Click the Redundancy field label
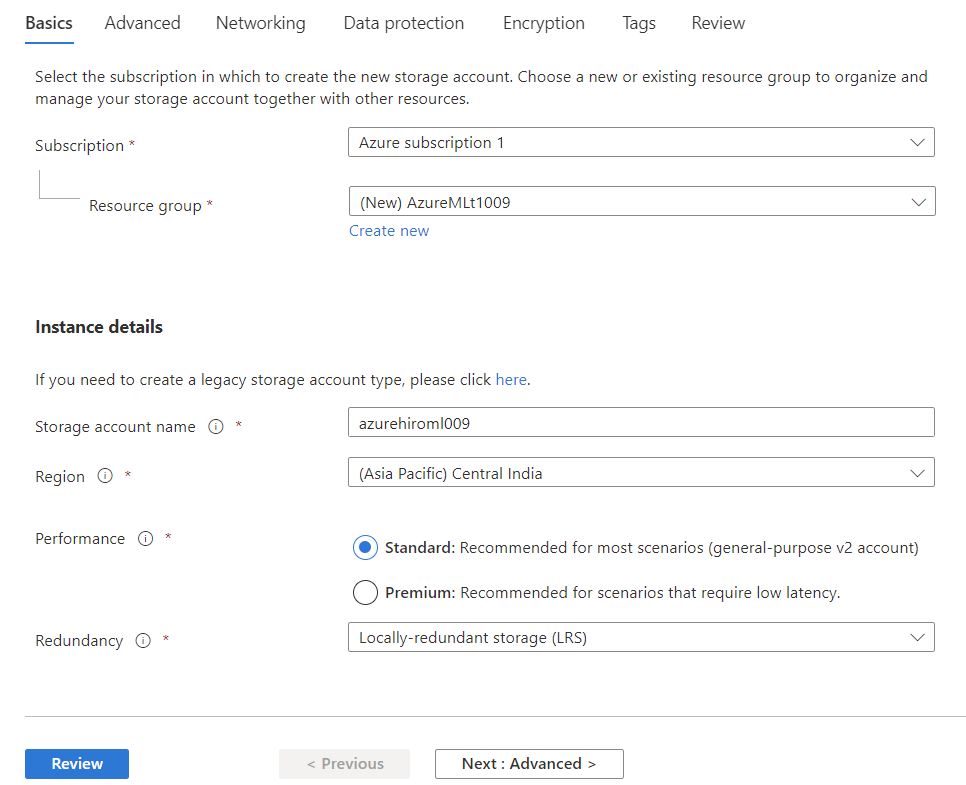966x785 pixels. (x=79, y=641)
